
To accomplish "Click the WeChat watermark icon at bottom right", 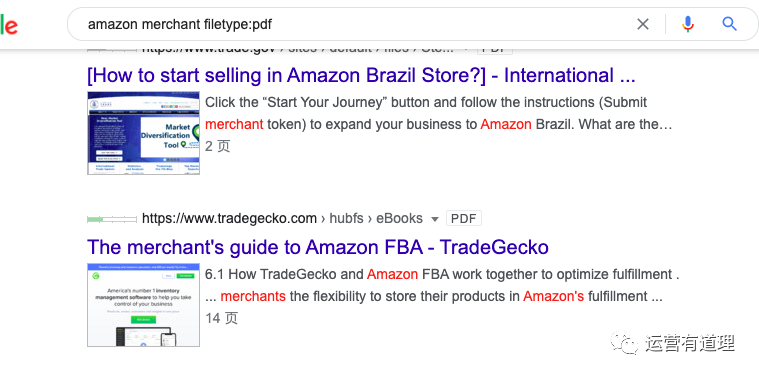I will click(x=624, y=343).
